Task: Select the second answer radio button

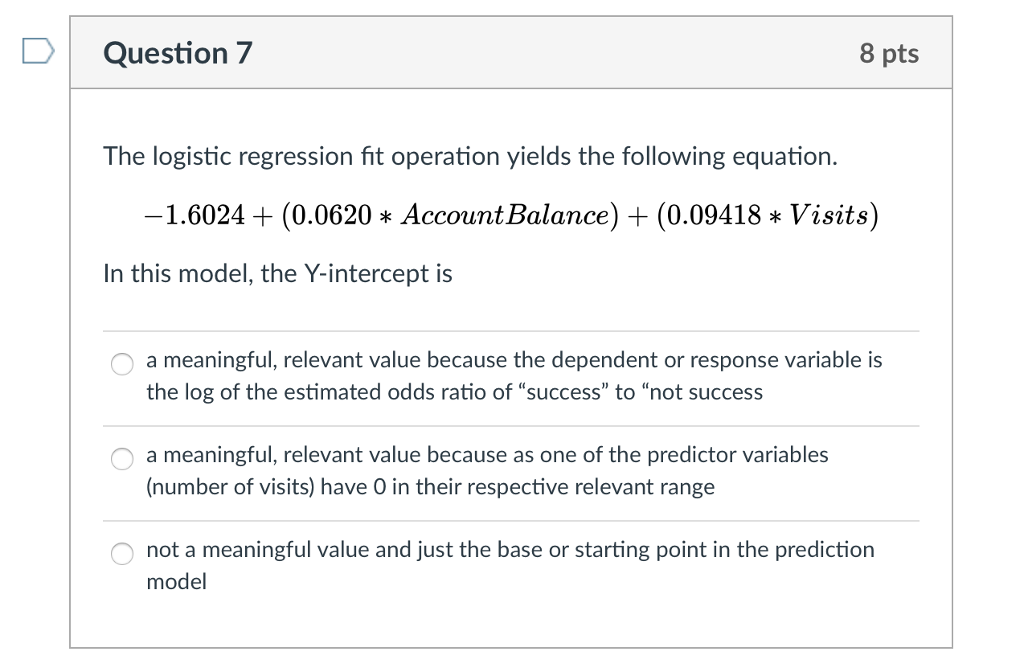Action: [x=121, y=459]
